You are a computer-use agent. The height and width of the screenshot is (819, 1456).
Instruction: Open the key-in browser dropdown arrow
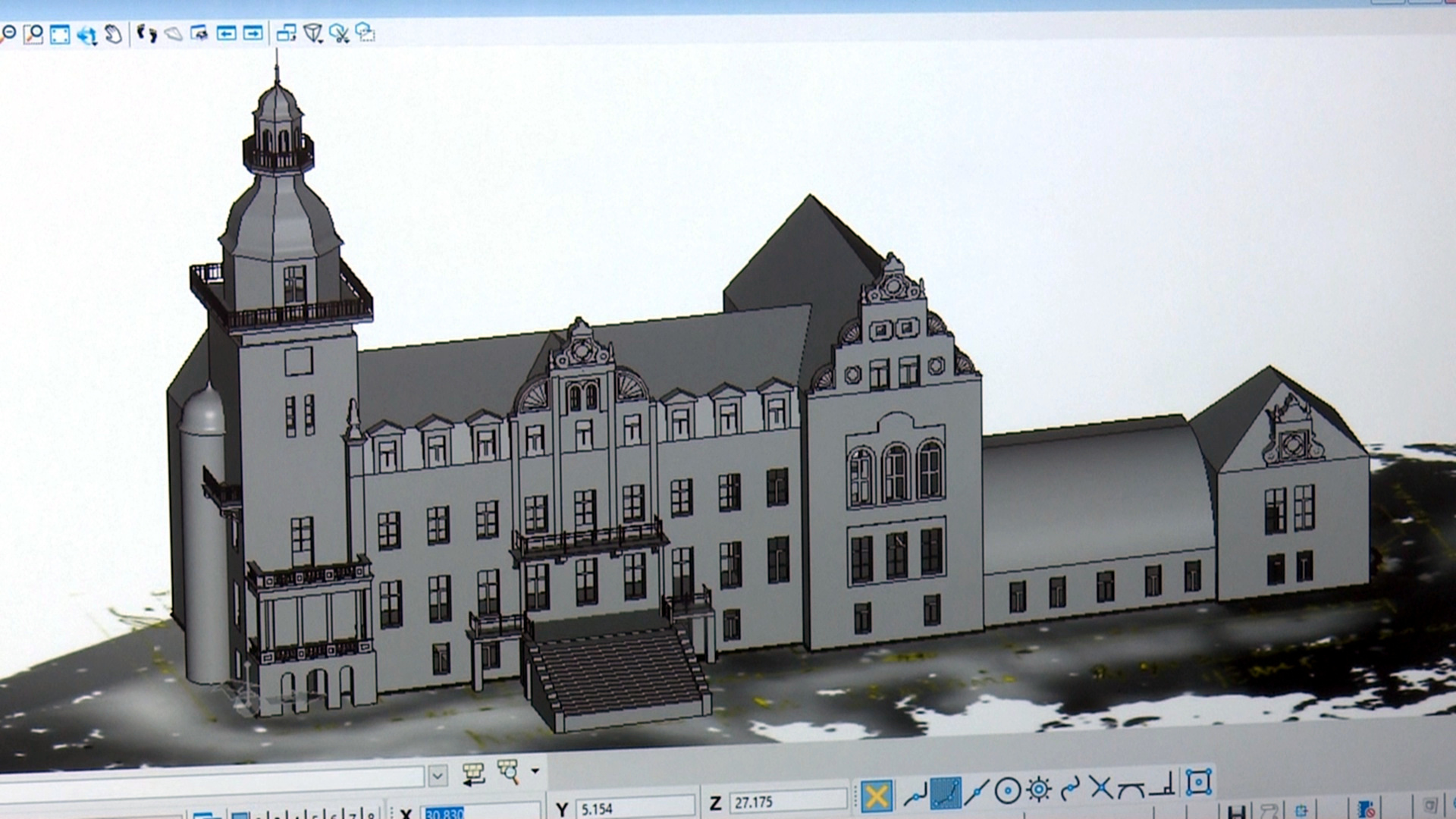pos(535,771)
